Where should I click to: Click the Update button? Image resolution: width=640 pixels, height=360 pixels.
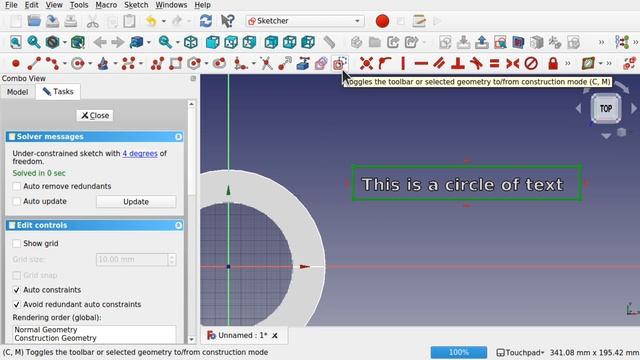coord(136,202)
